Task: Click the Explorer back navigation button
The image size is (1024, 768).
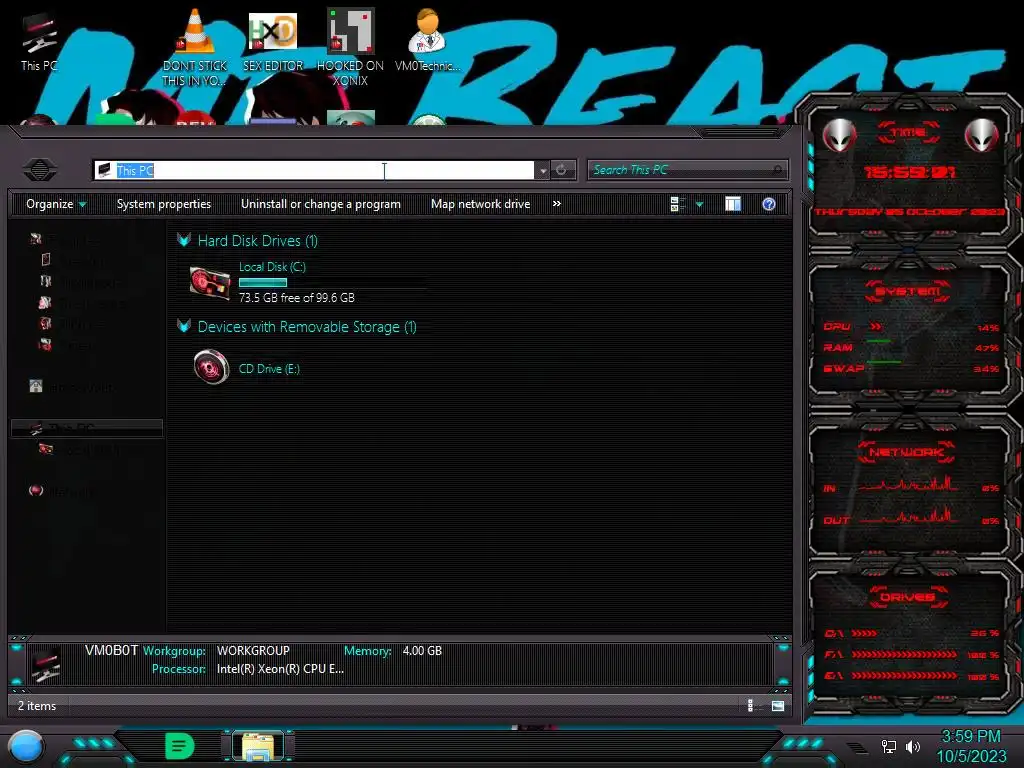Action: [40, 170]
